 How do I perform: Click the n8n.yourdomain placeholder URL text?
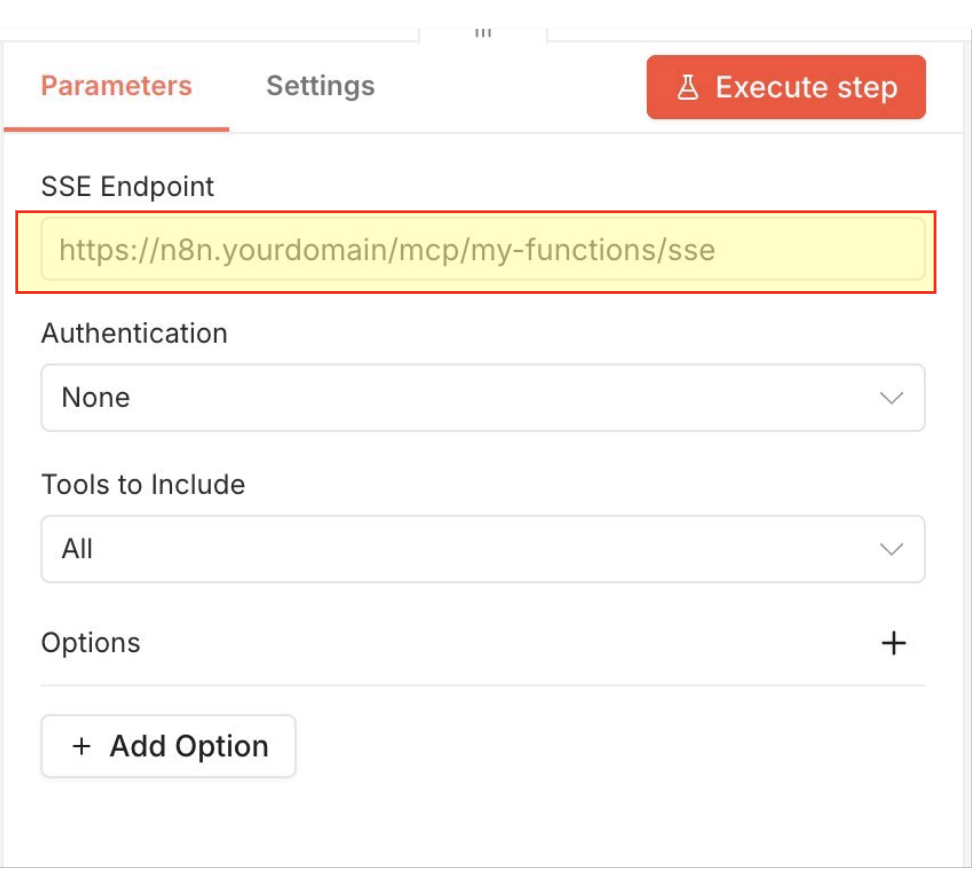(387, 250)
